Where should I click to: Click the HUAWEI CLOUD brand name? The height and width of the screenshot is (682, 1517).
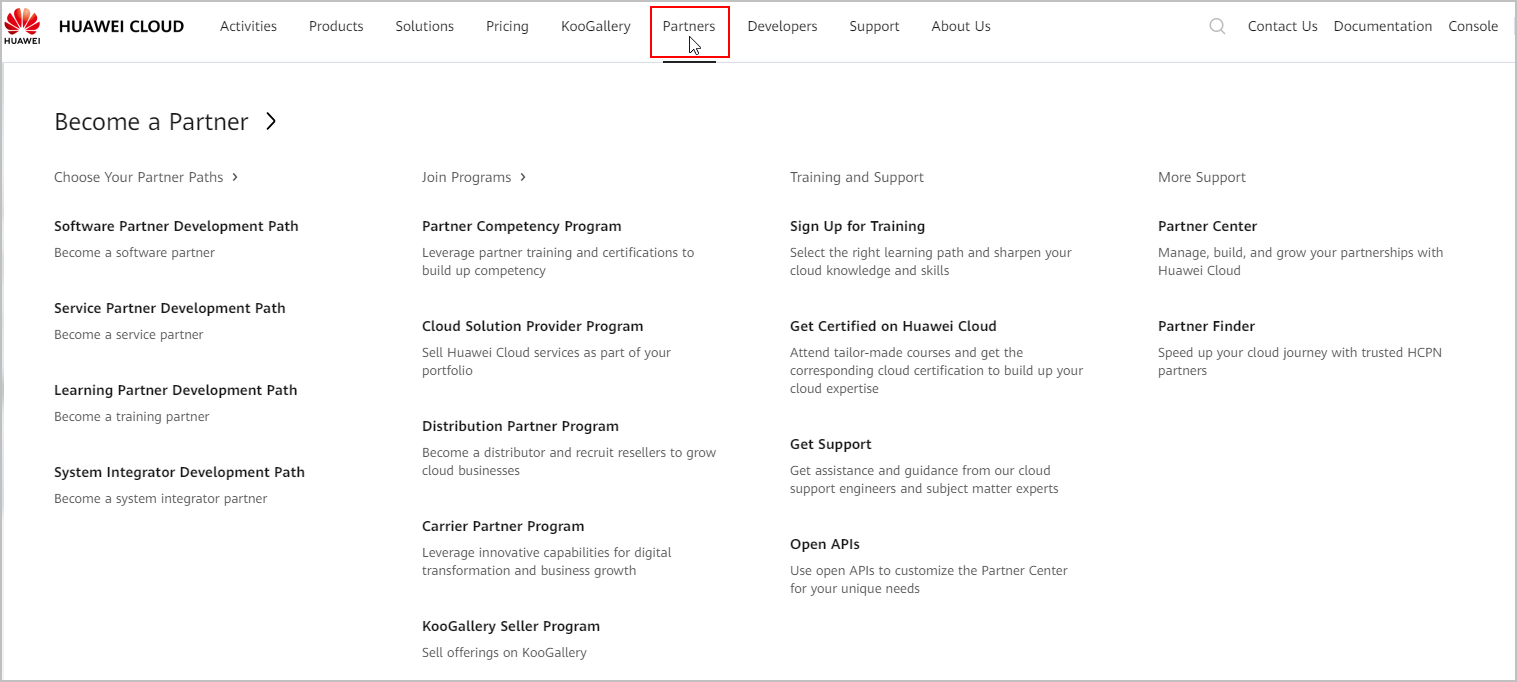coord(121,27)
